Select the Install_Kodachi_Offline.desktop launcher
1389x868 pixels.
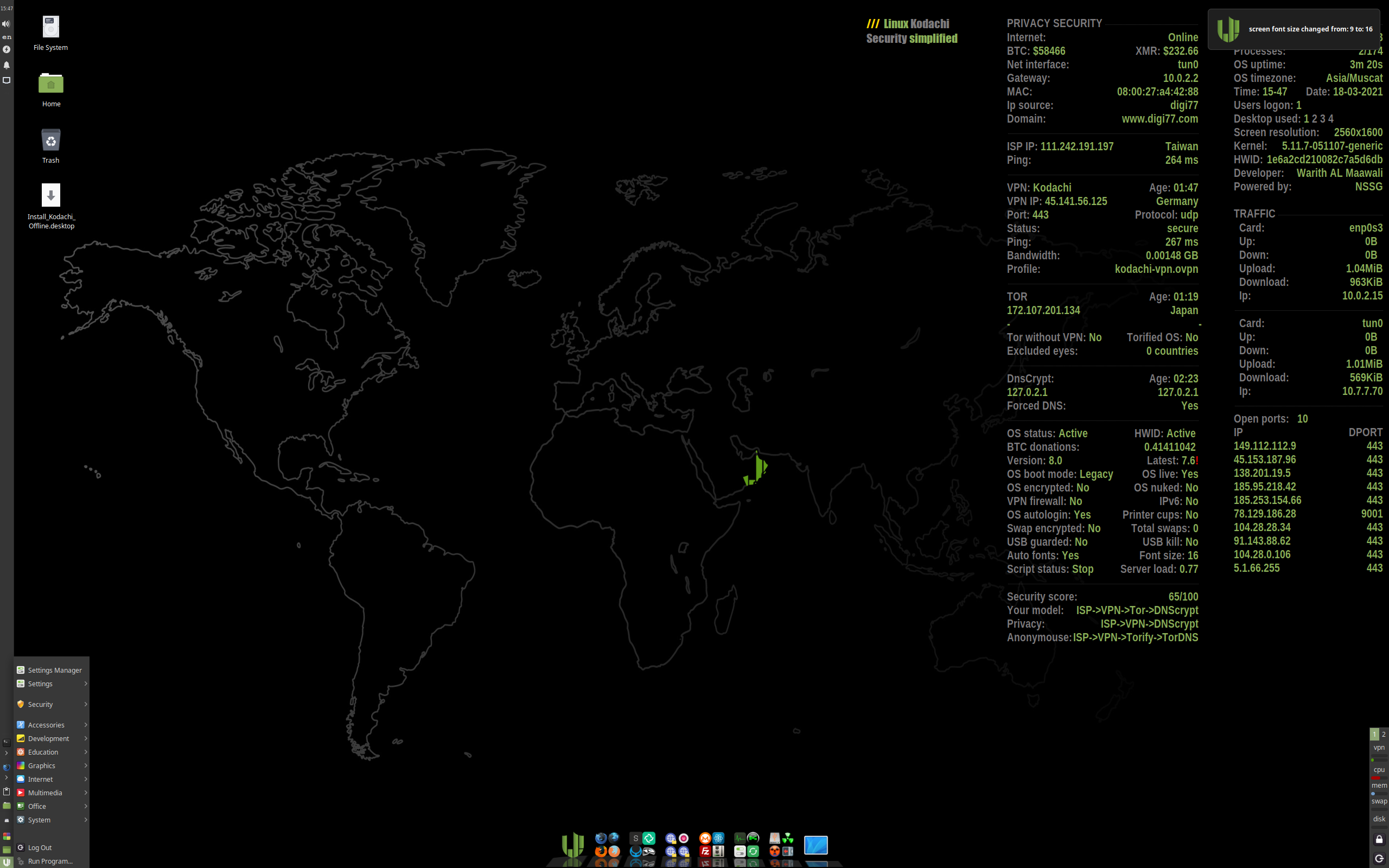51,207
